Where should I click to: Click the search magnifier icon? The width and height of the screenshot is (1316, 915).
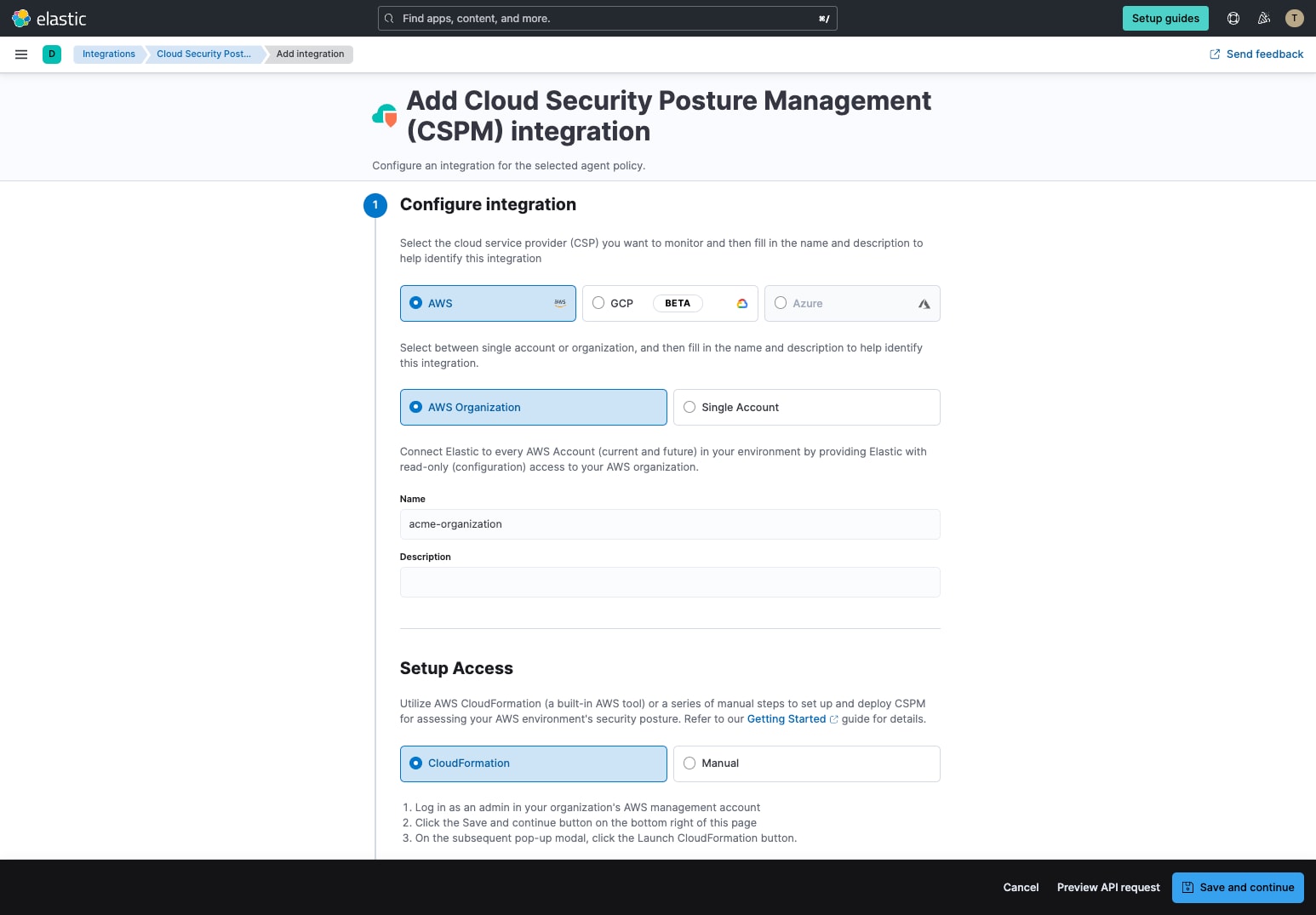point(389,19)
